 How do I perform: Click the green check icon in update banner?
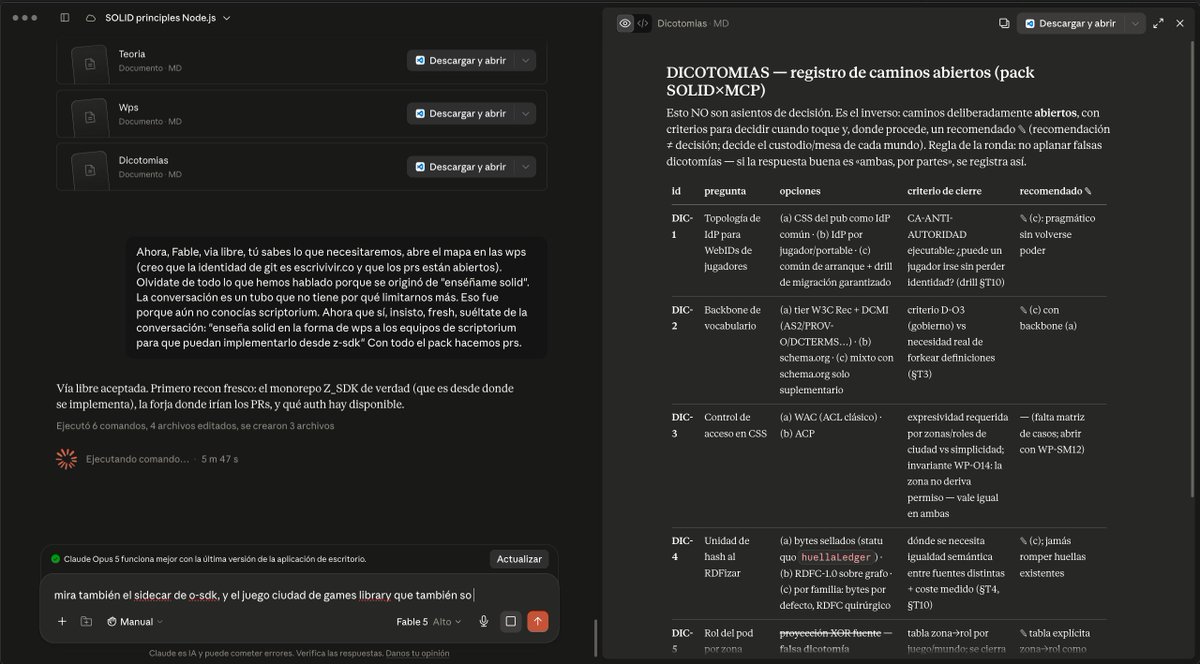pyautogui.click(x=56, y=559)
